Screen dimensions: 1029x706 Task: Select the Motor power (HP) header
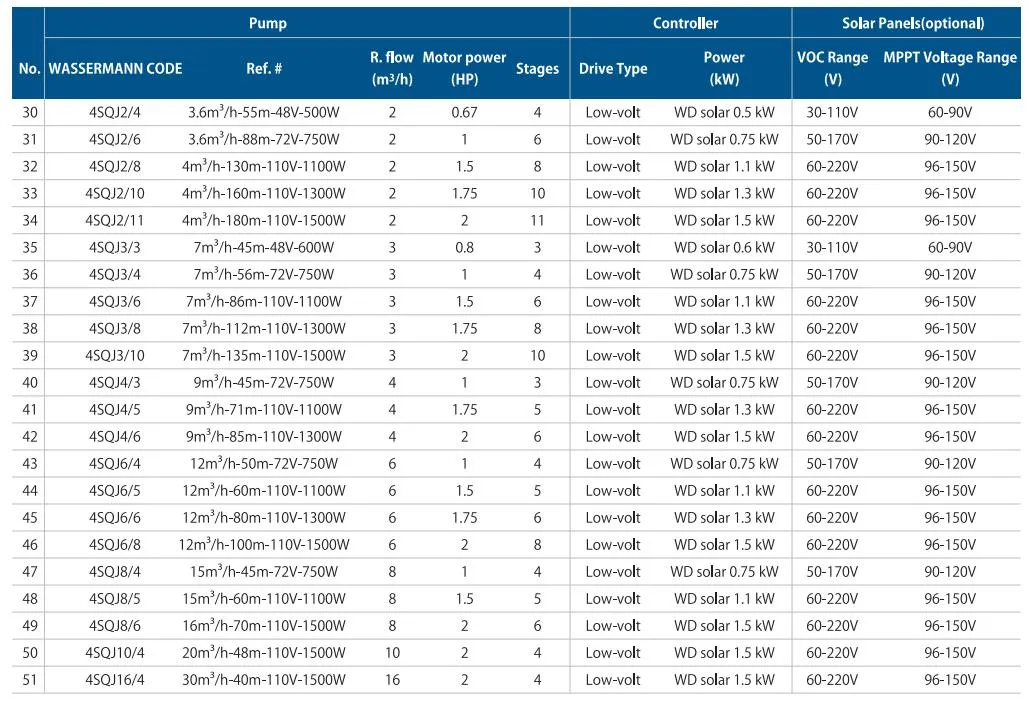(463, 69)
